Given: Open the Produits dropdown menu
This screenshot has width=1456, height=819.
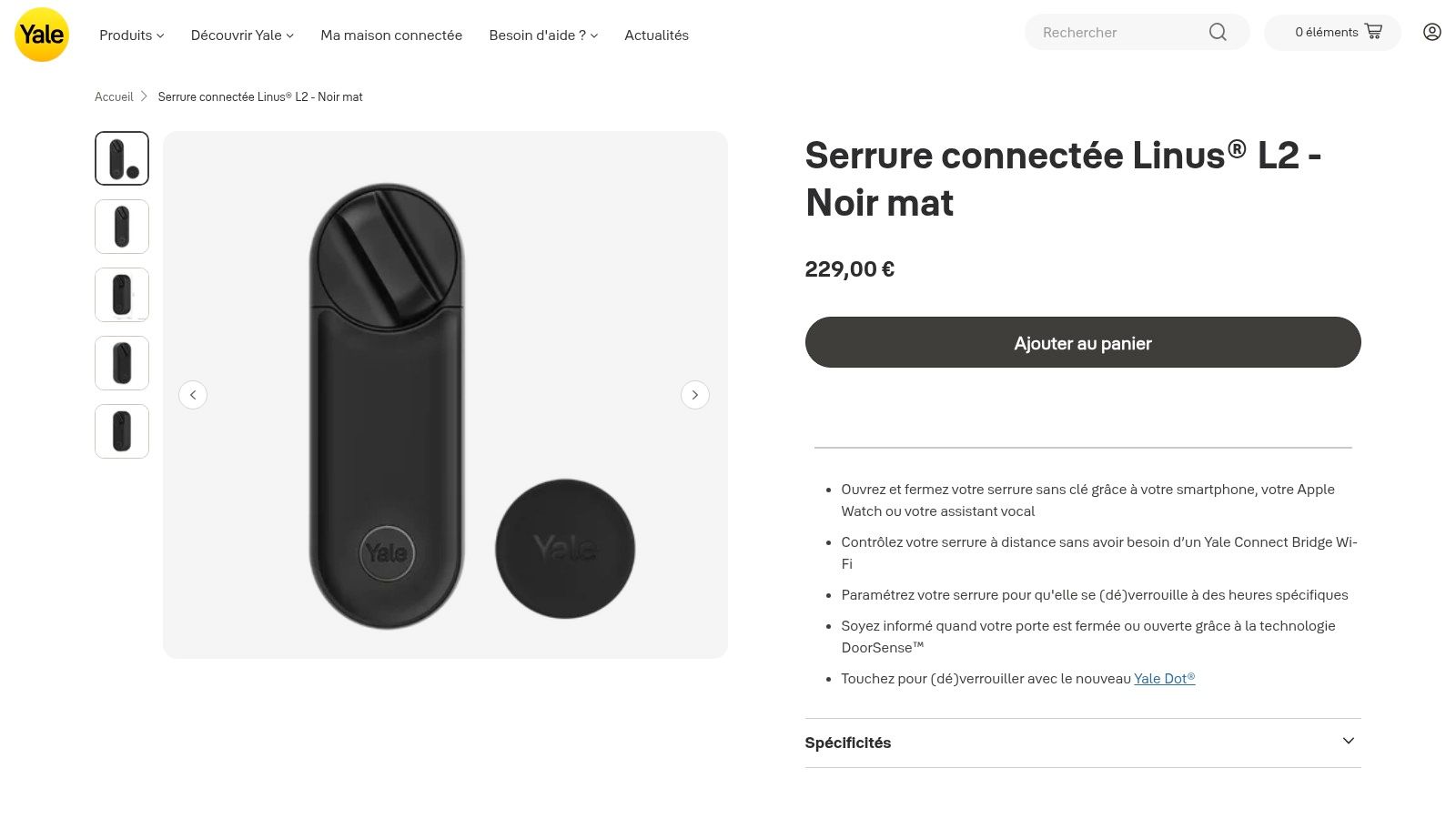Looking at the screenshot, I should click(x=131, y=35).
